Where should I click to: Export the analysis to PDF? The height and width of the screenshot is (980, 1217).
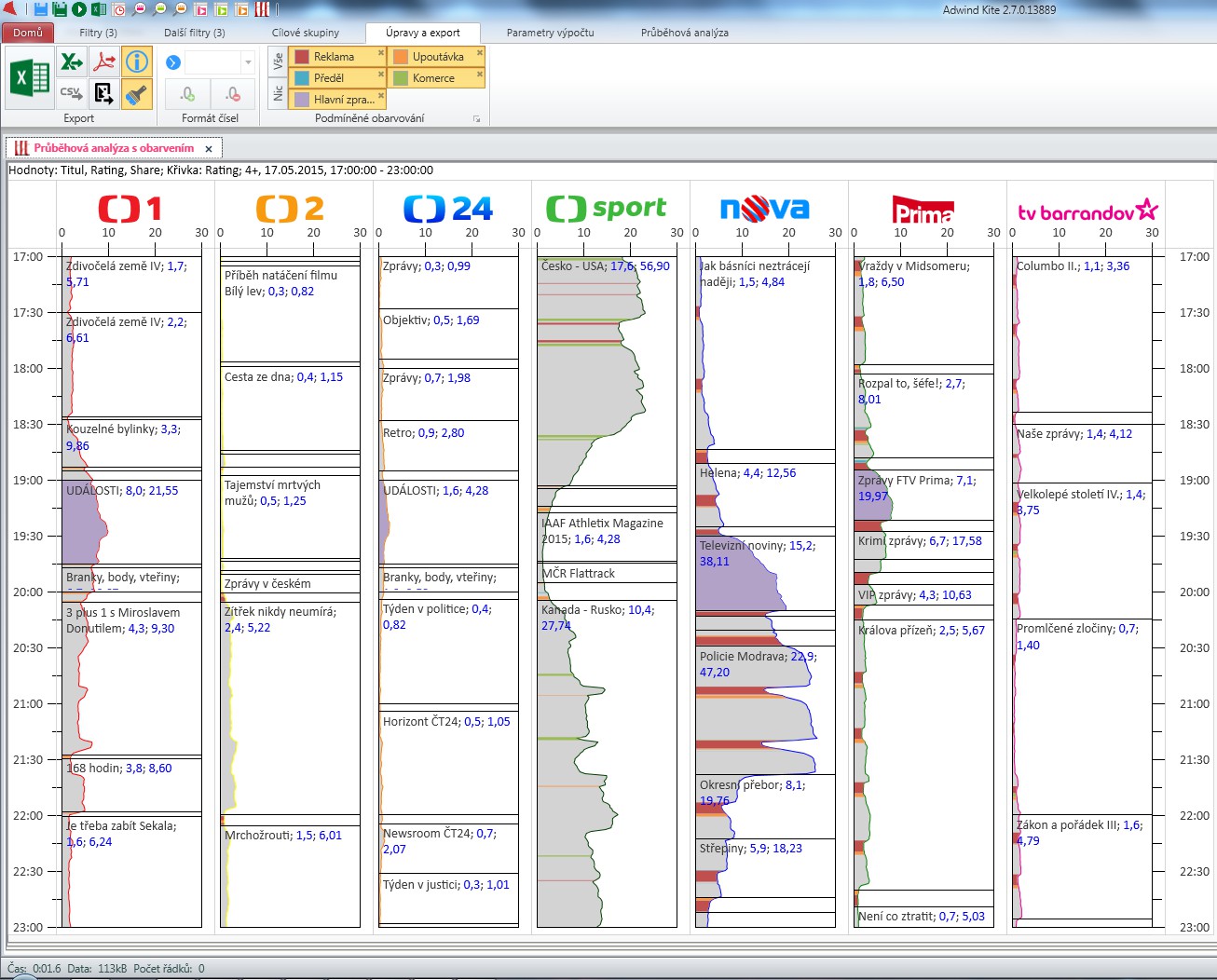[104, 62]
